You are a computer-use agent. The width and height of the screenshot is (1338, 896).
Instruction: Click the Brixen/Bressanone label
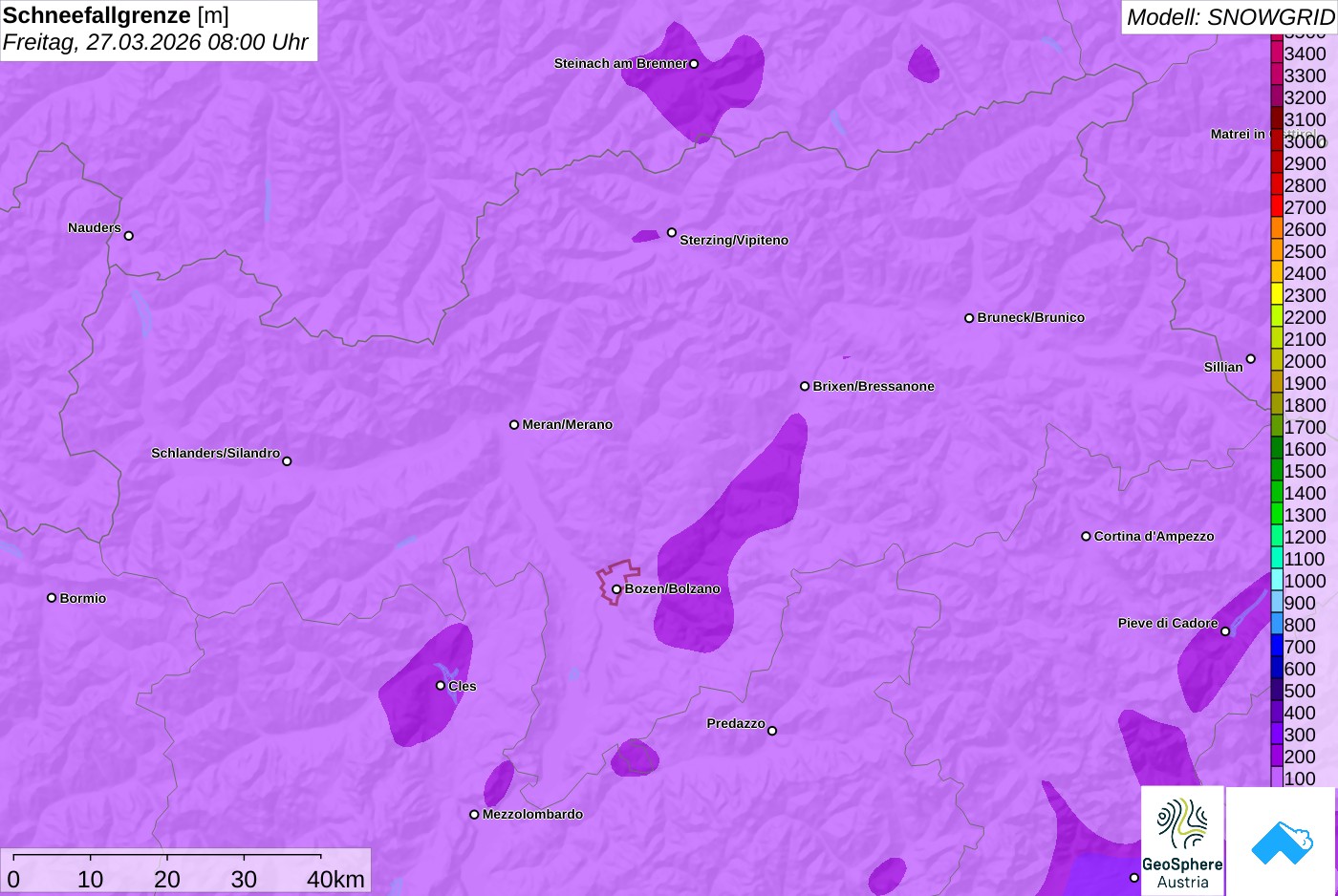(x=874, y=386)
